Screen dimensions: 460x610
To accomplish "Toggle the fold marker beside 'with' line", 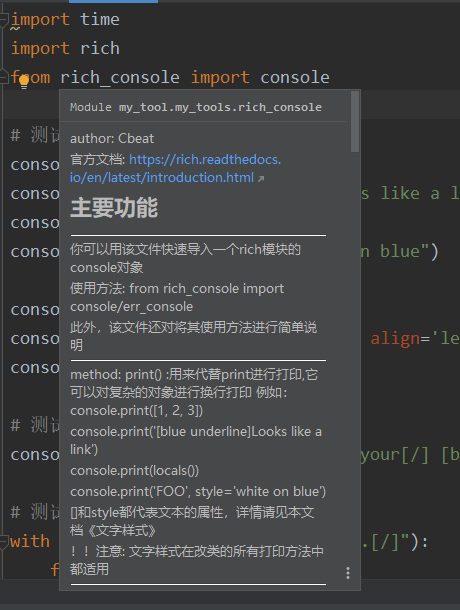I will (4, 542).
